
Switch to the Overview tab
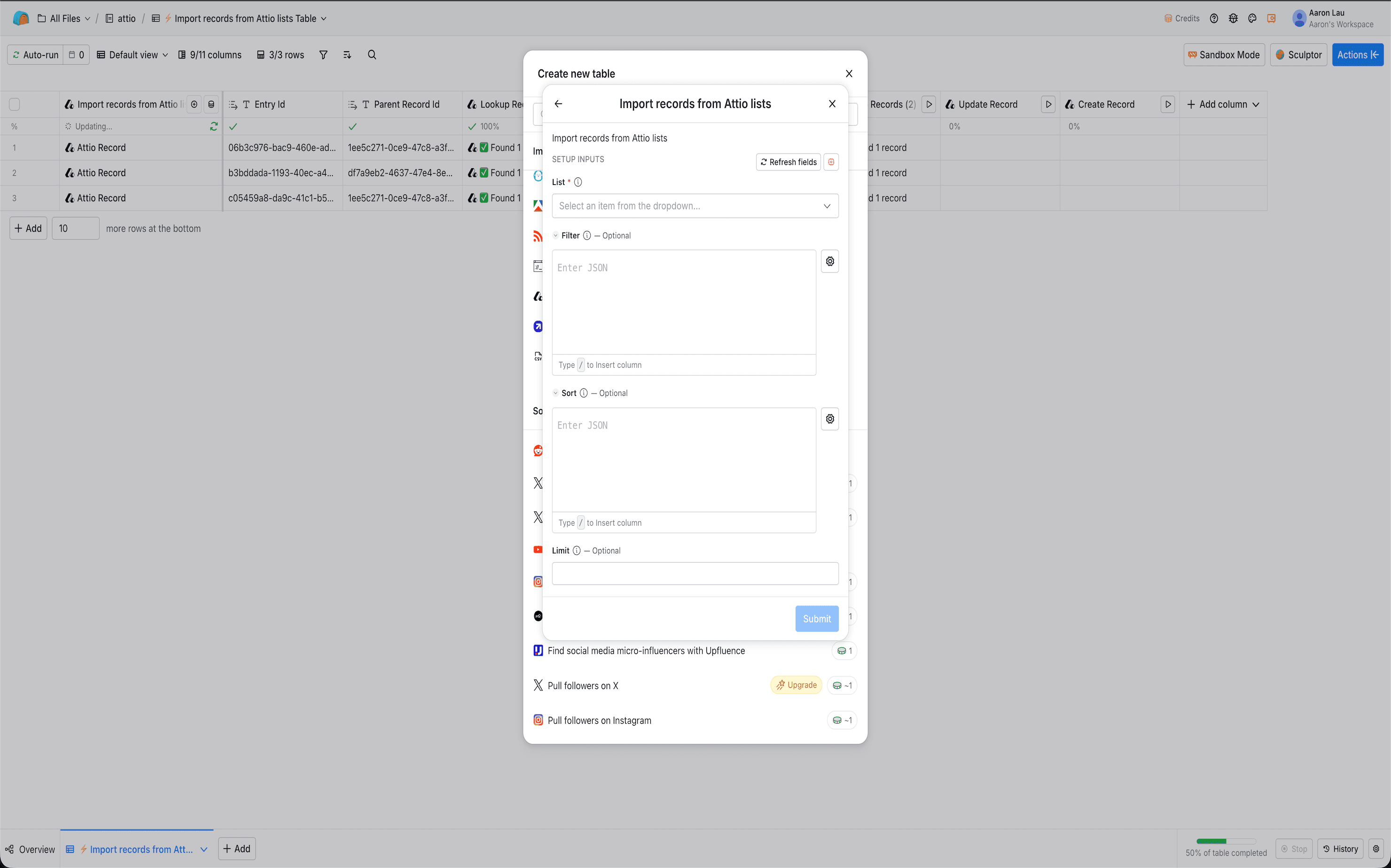pos(31,849)
